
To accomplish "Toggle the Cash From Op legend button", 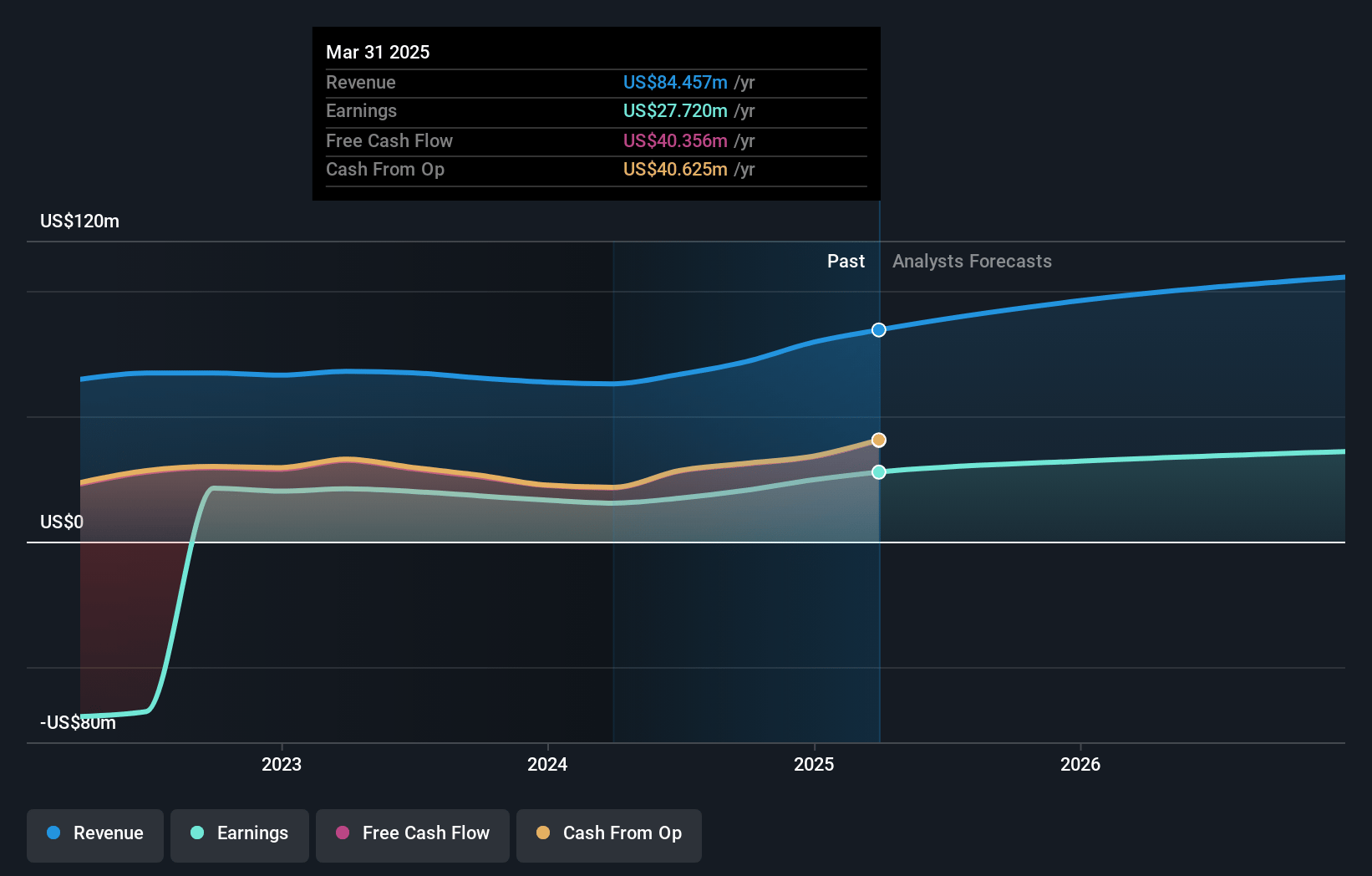I will (x=609, y=835).
